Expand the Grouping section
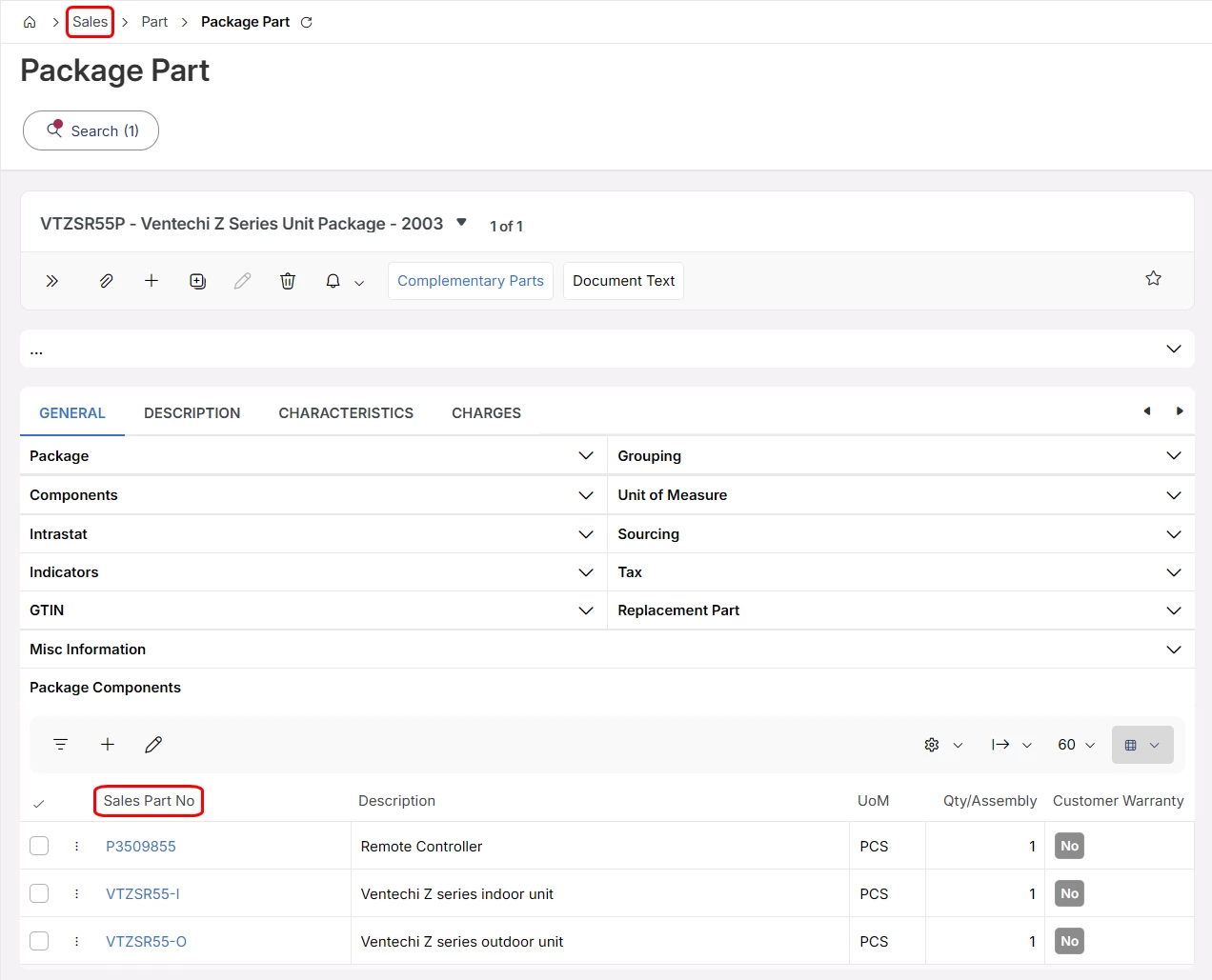The height and width of the screenshot is (980, 1212). tap(899, 456)
